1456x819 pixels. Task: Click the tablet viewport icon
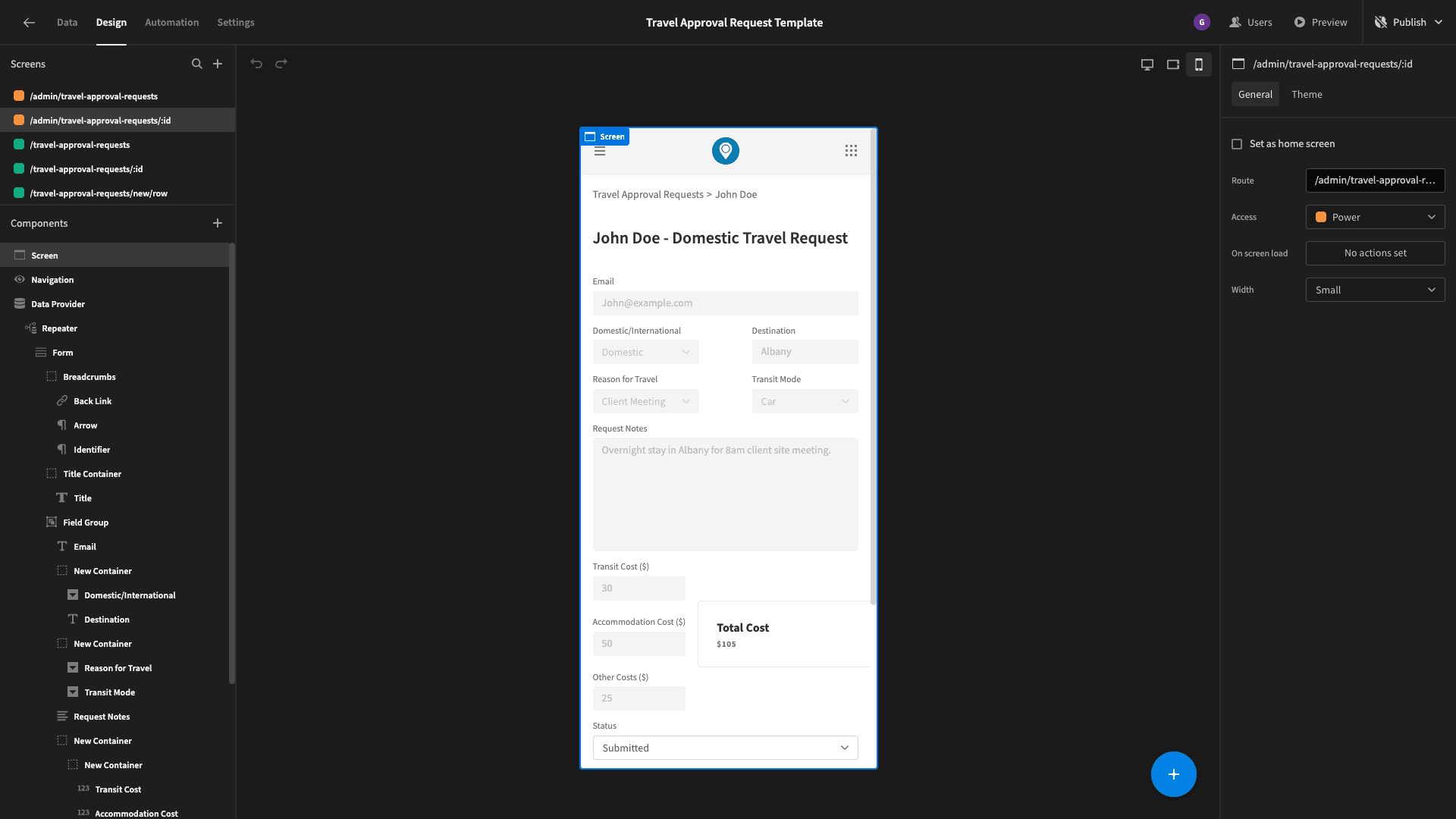pos(1173,64)
